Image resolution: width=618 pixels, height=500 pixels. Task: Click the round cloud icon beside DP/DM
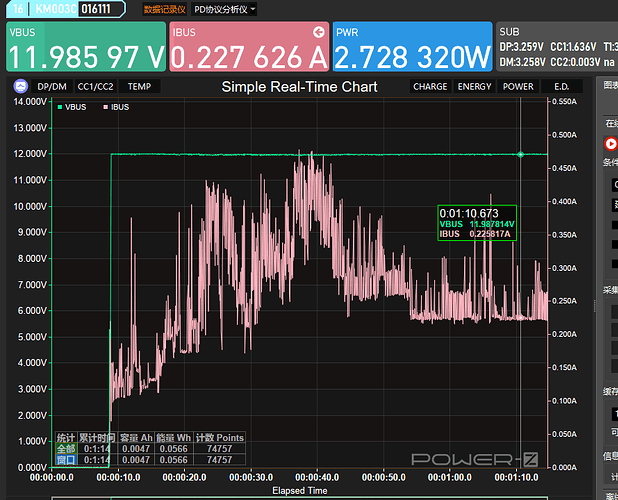coord(19,87)
